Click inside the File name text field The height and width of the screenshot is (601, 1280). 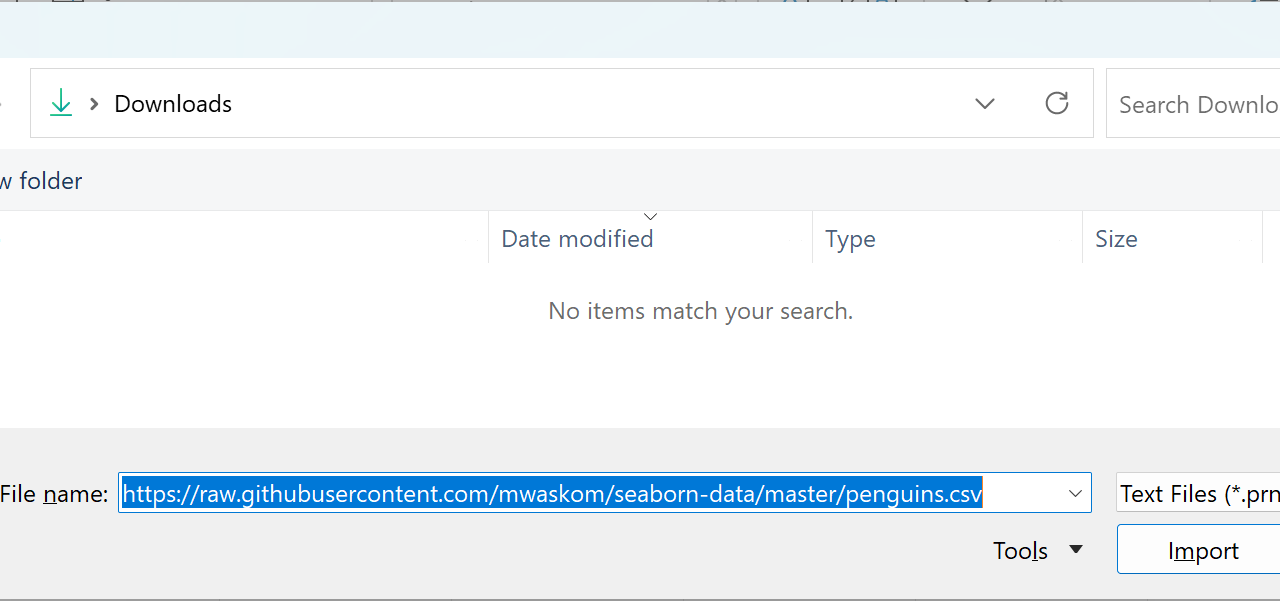tap(1020, 493)
